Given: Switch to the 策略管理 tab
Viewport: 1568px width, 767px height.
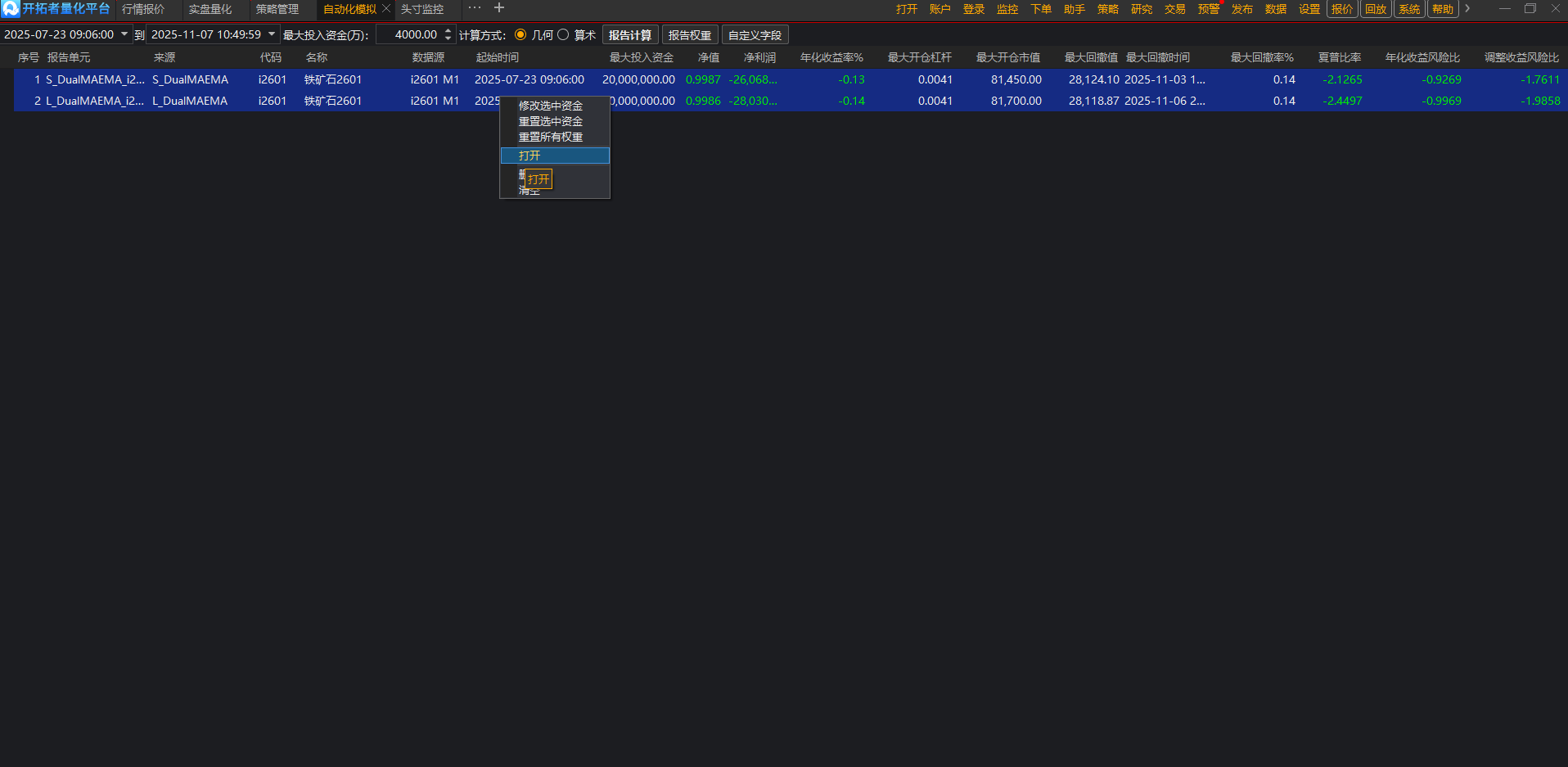Looking at the screenshot, I should [x=277, y=9].
